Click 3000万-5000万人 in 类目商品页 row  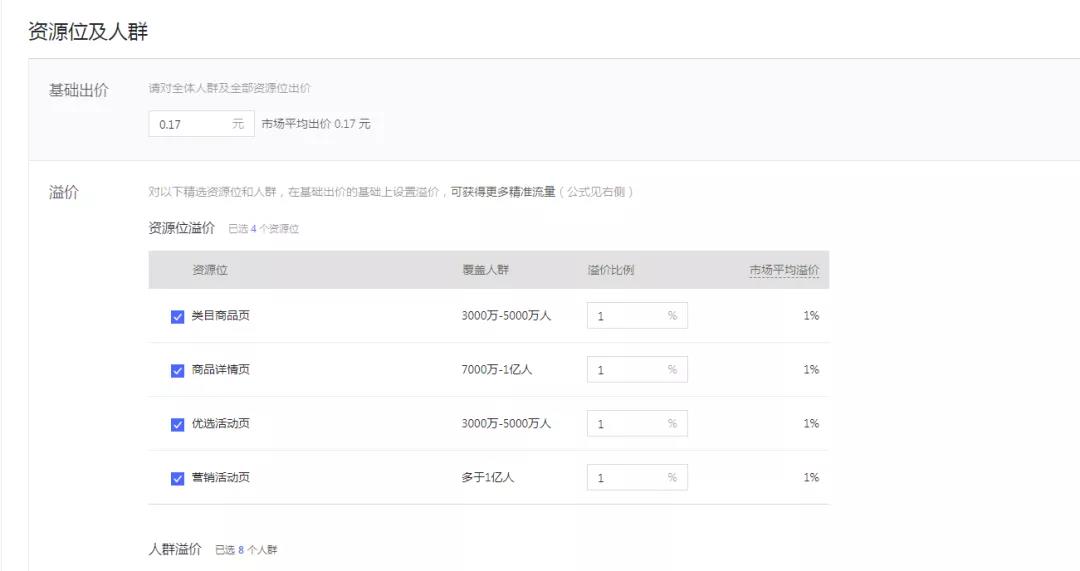[x=506, y=315]
